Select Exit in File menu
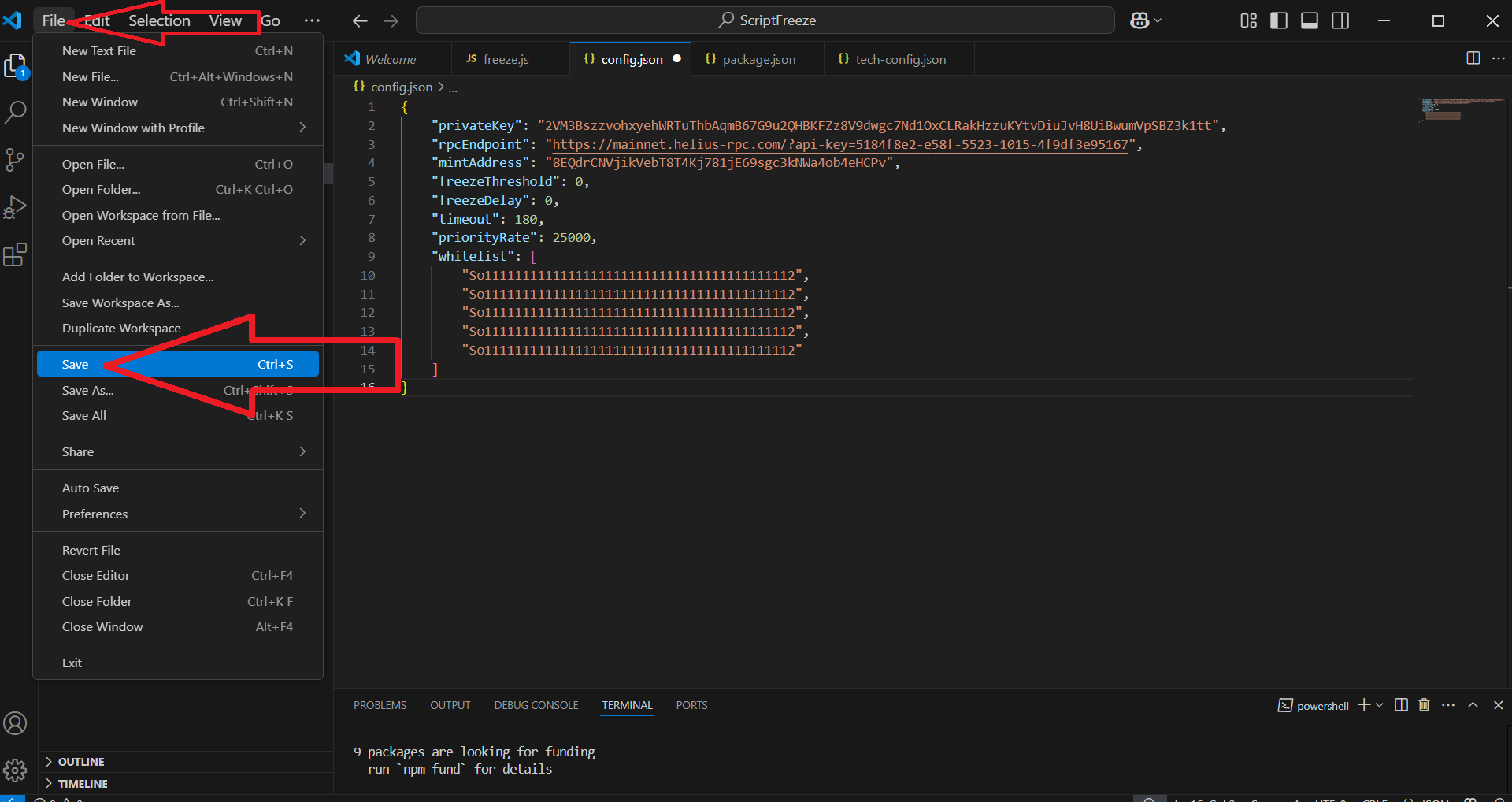 178,663
